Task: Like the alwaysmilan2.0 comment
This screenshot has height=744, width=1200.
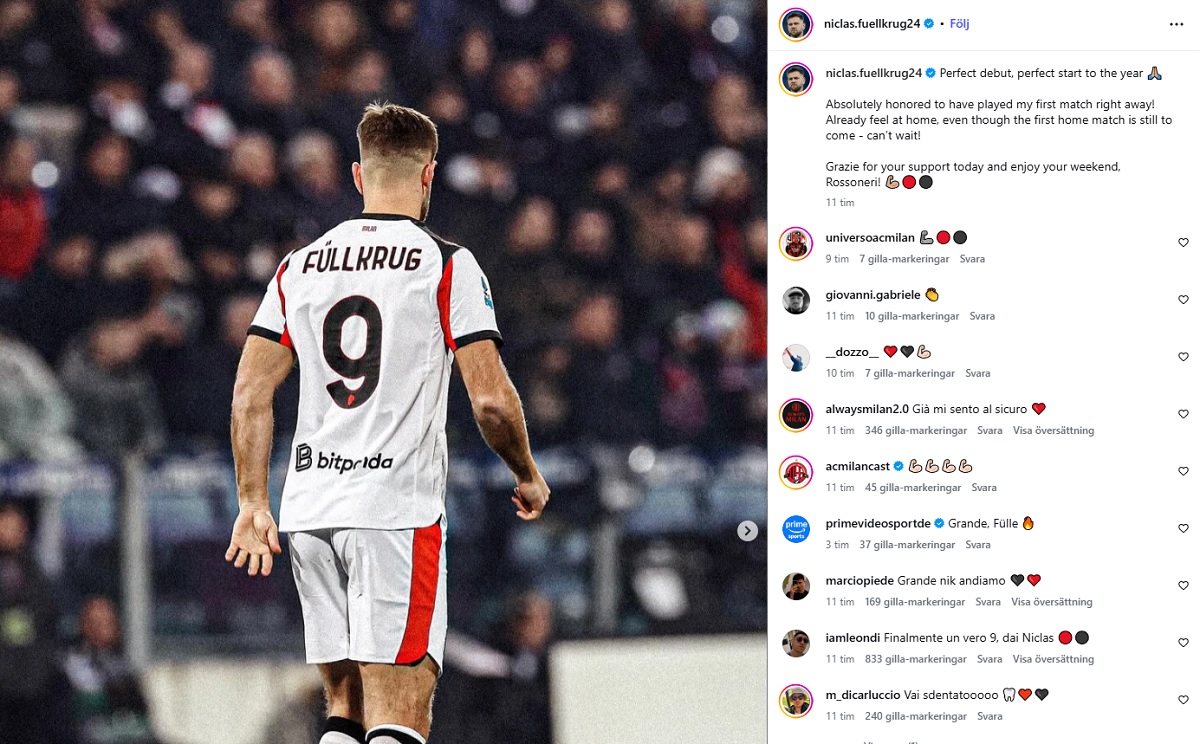Action: coord(1183,414)
